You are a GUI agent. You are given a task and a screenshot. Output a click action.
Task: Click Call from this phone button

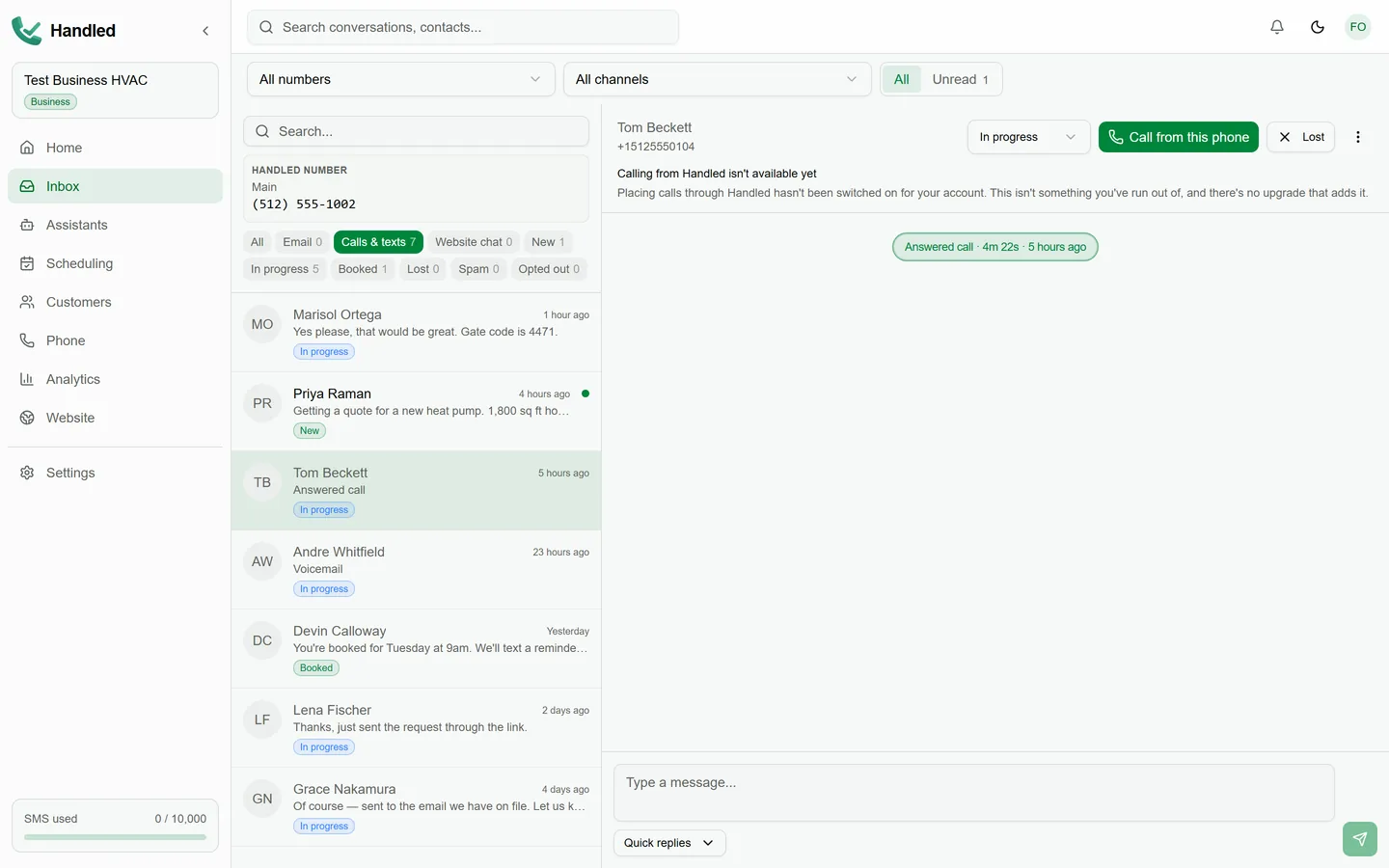(x=1179, y=137)
